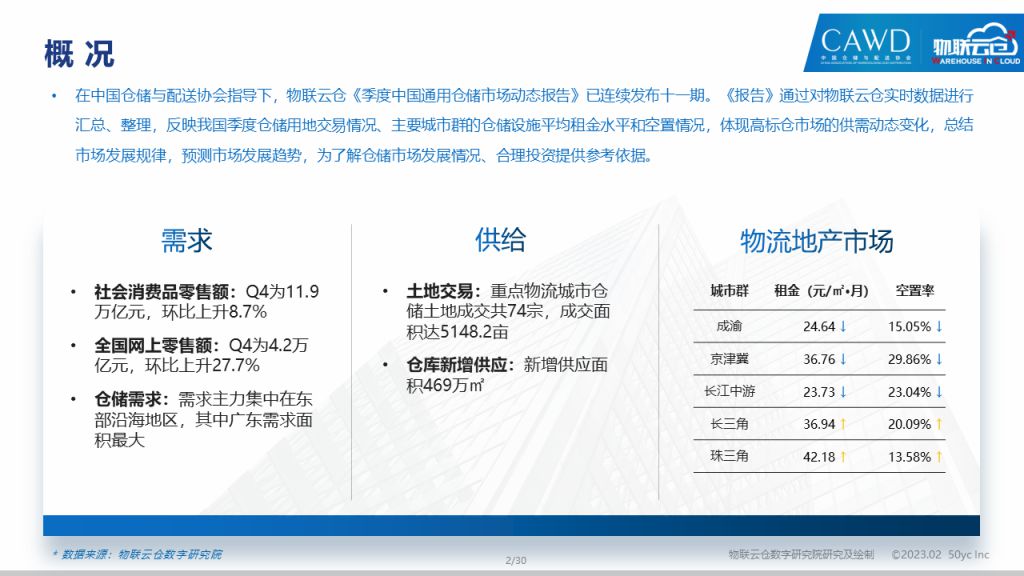Click the 物联云仓数字研究院研究及绘制 footer credit
The width and height of the screenshot is (1024, 576).
pyautogui.click(x=801, y=554)
